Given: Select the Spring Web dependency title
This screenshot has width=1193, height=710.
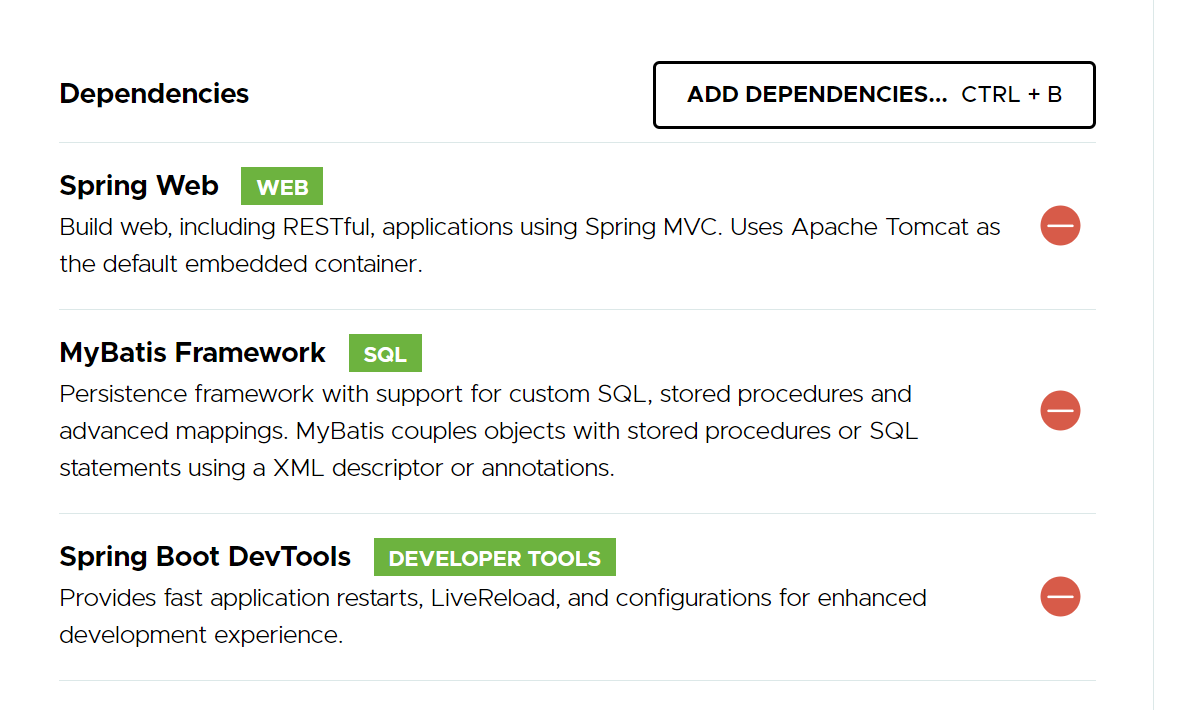Looking at the screenshot, I should point(139,186).
